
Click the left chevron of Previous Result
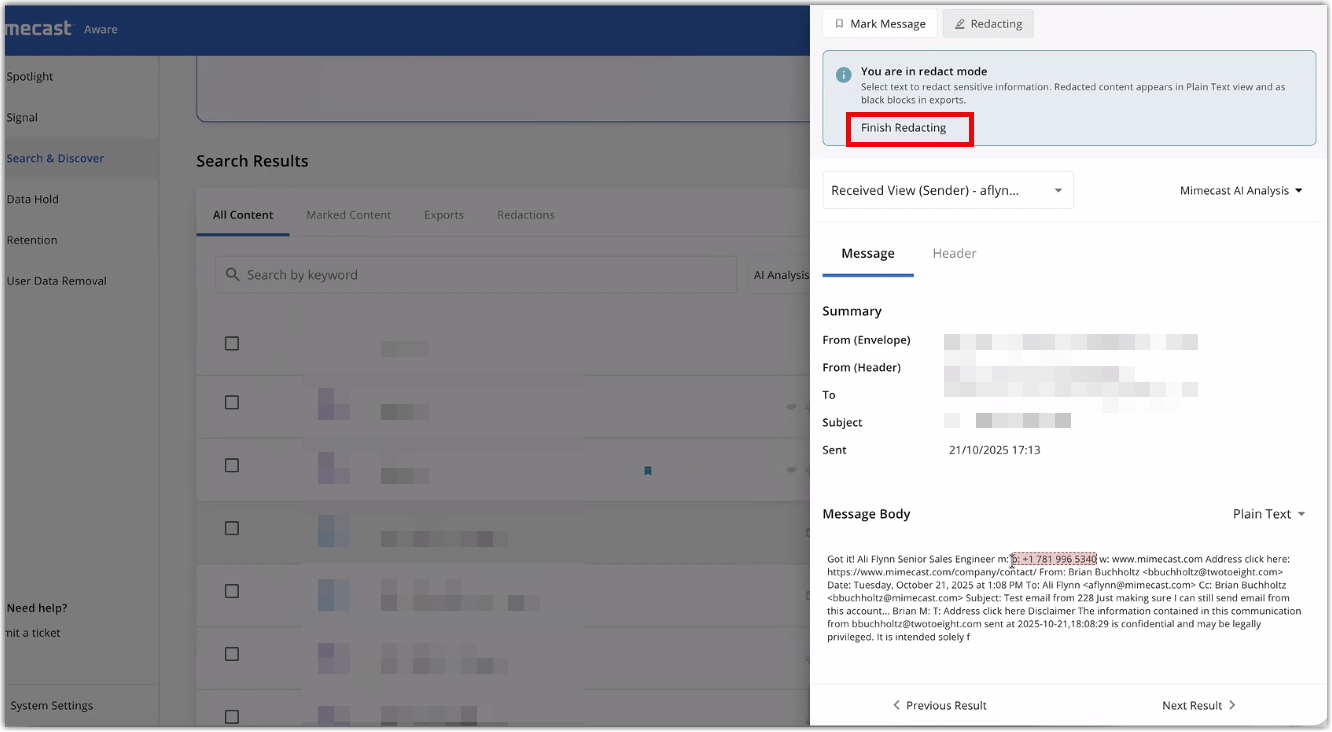click(897, 705)
